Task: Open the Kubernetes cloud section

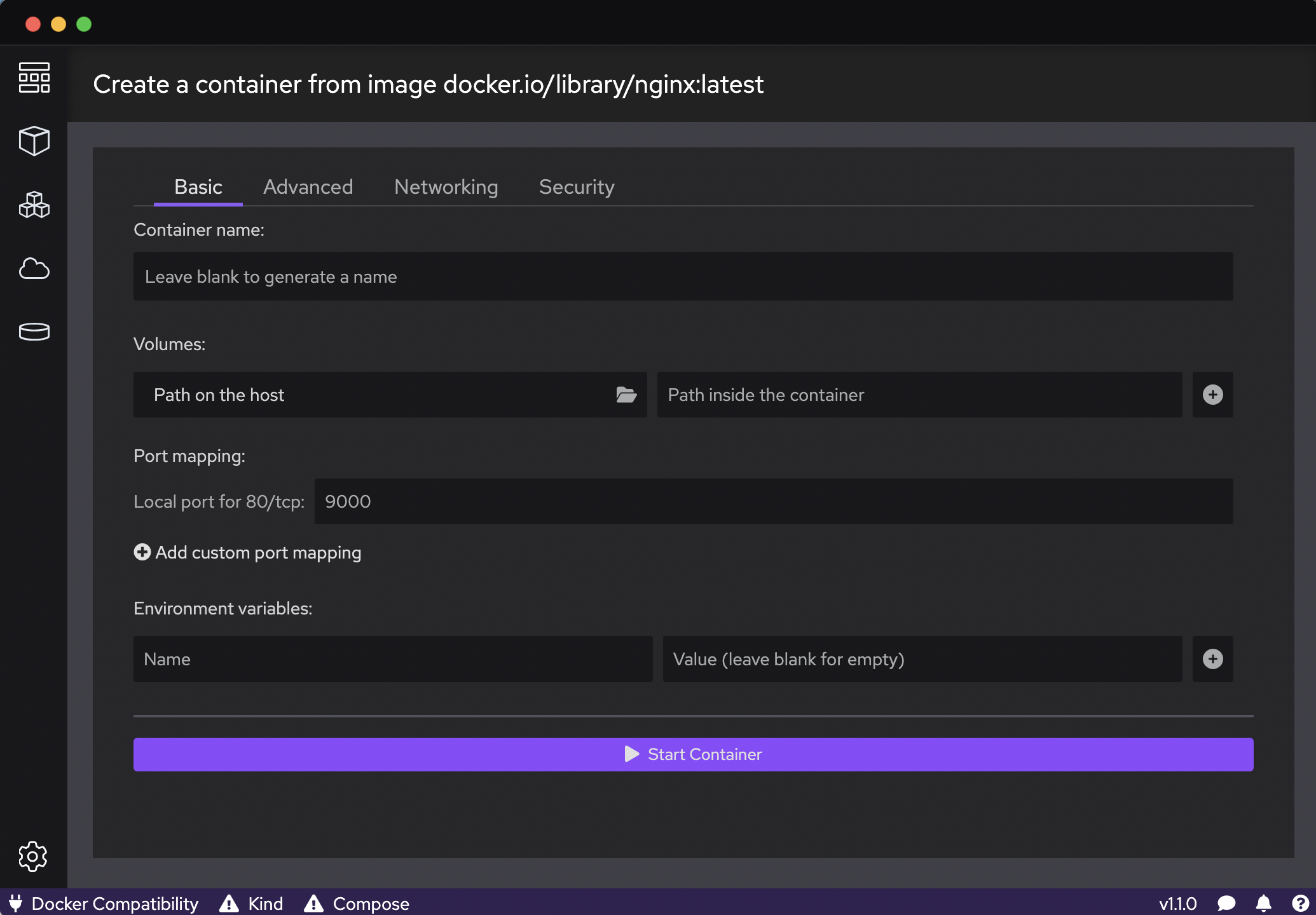Action: point(34,269)
